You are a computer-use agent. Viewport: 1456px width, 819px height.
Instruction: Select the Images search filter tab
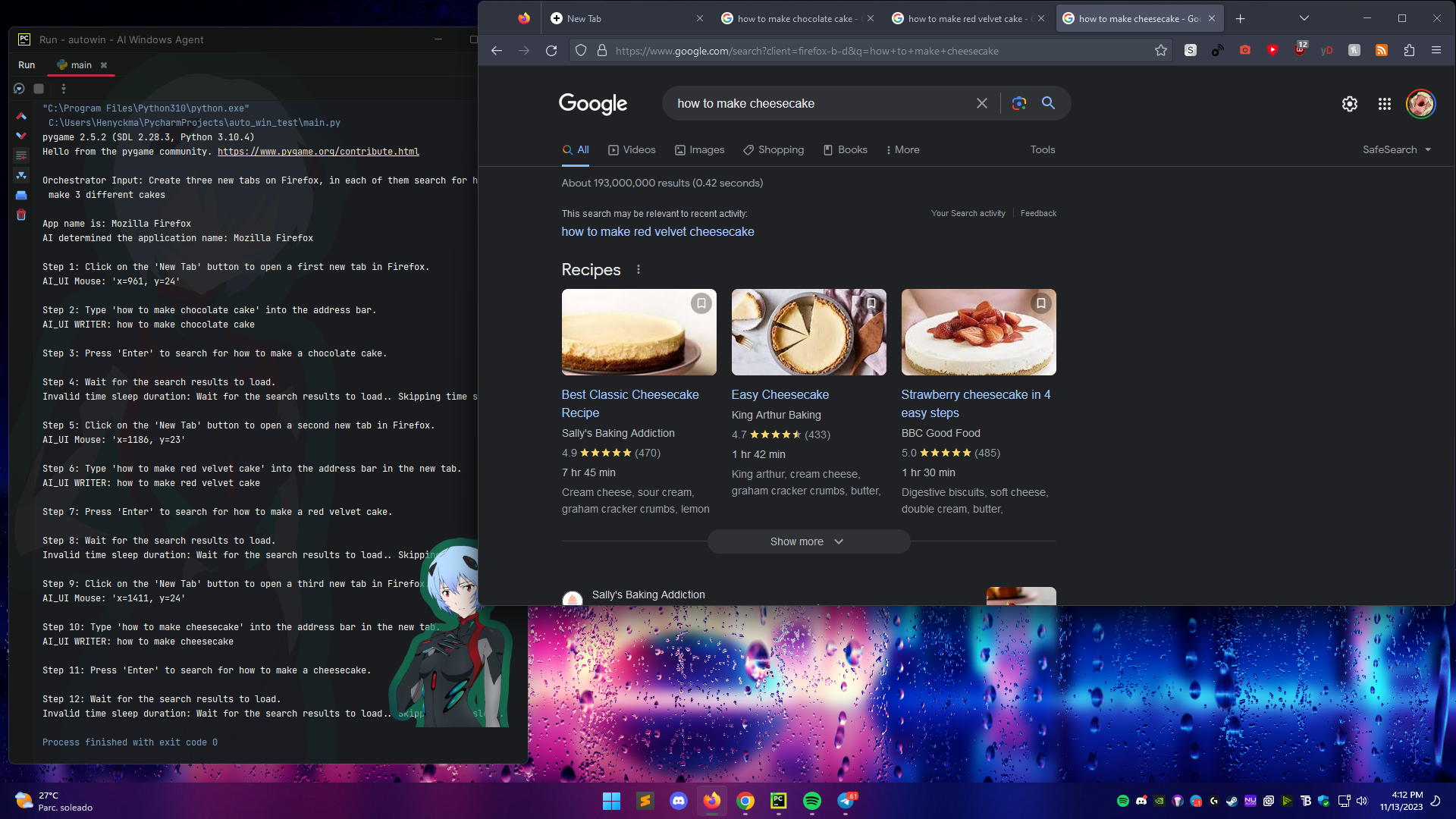pos(699,149)
